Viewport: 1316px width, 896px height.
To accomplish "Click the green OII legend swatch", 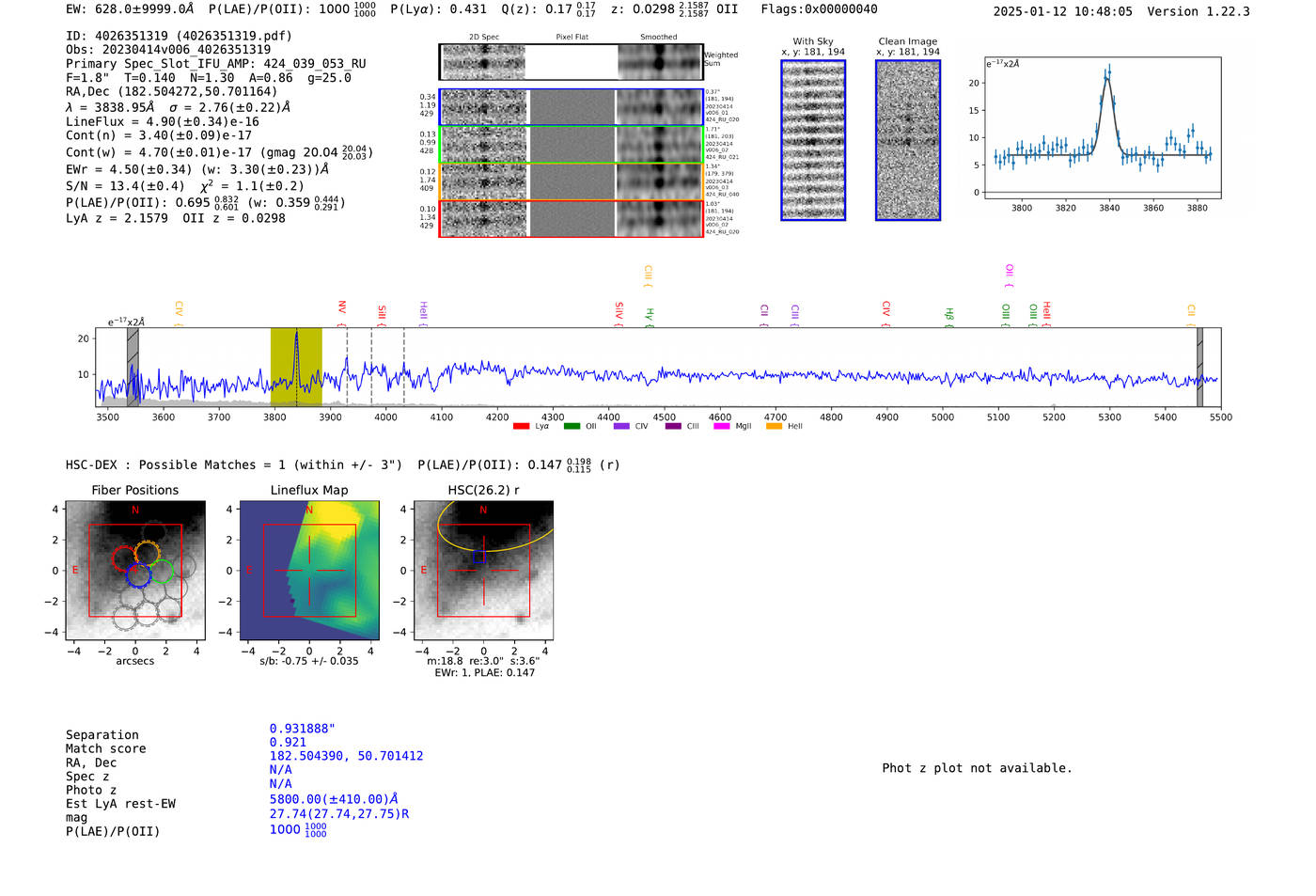I will coord(572,427).
